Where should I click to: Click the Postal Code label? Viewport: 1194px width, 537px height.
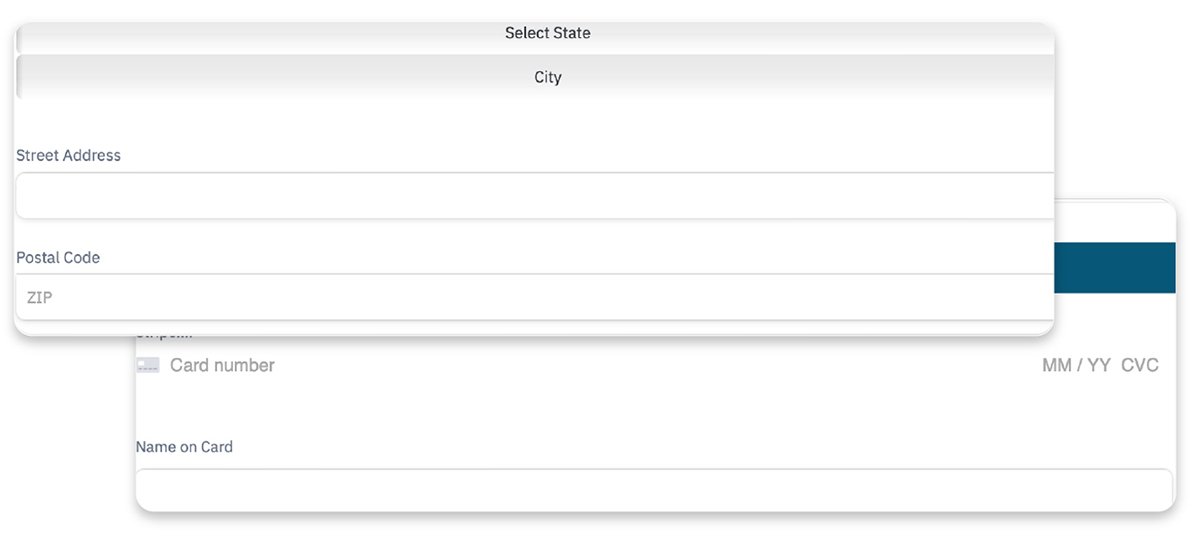(58, 258)
